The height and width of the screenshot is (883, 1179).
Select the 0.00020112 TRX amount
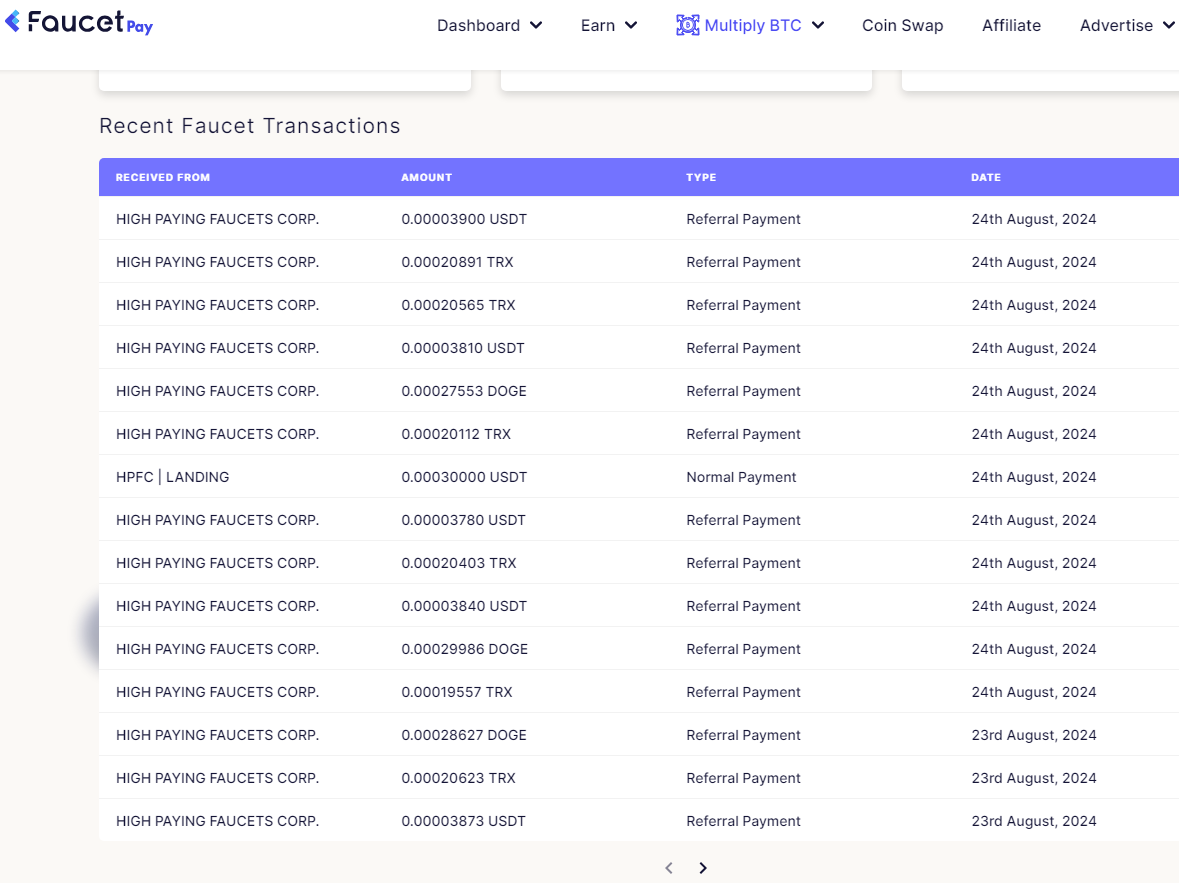[x=456, y=434]
